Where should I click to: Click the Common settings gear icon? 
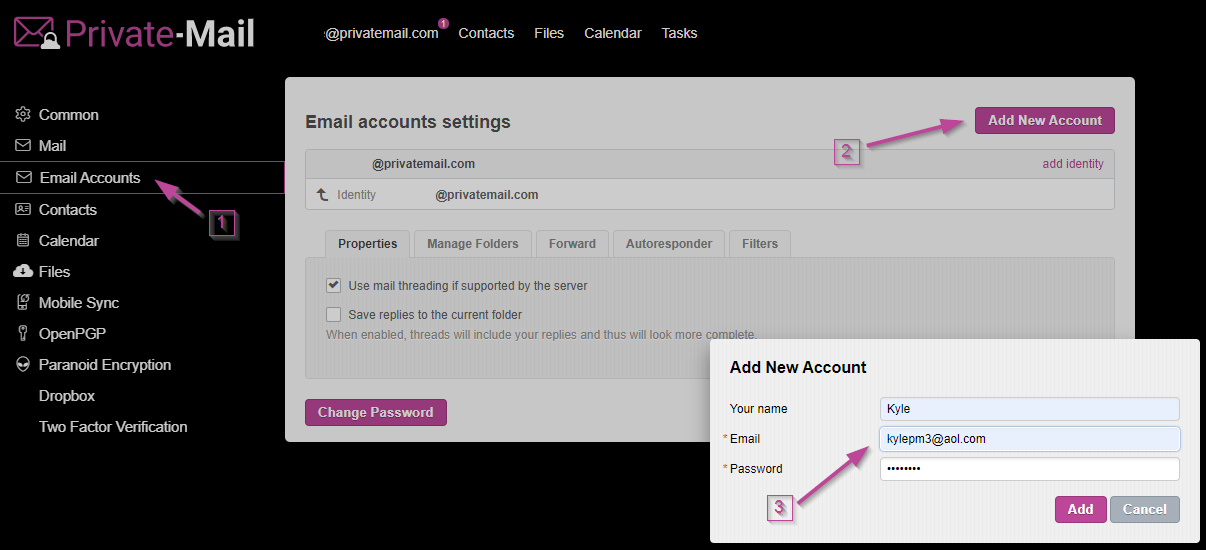pyautogui.click(x=23, y=114)
